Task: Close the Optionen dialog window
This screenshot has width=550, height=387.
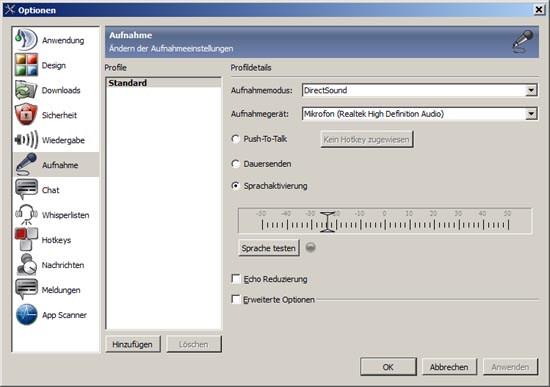Action: point(539,9)
